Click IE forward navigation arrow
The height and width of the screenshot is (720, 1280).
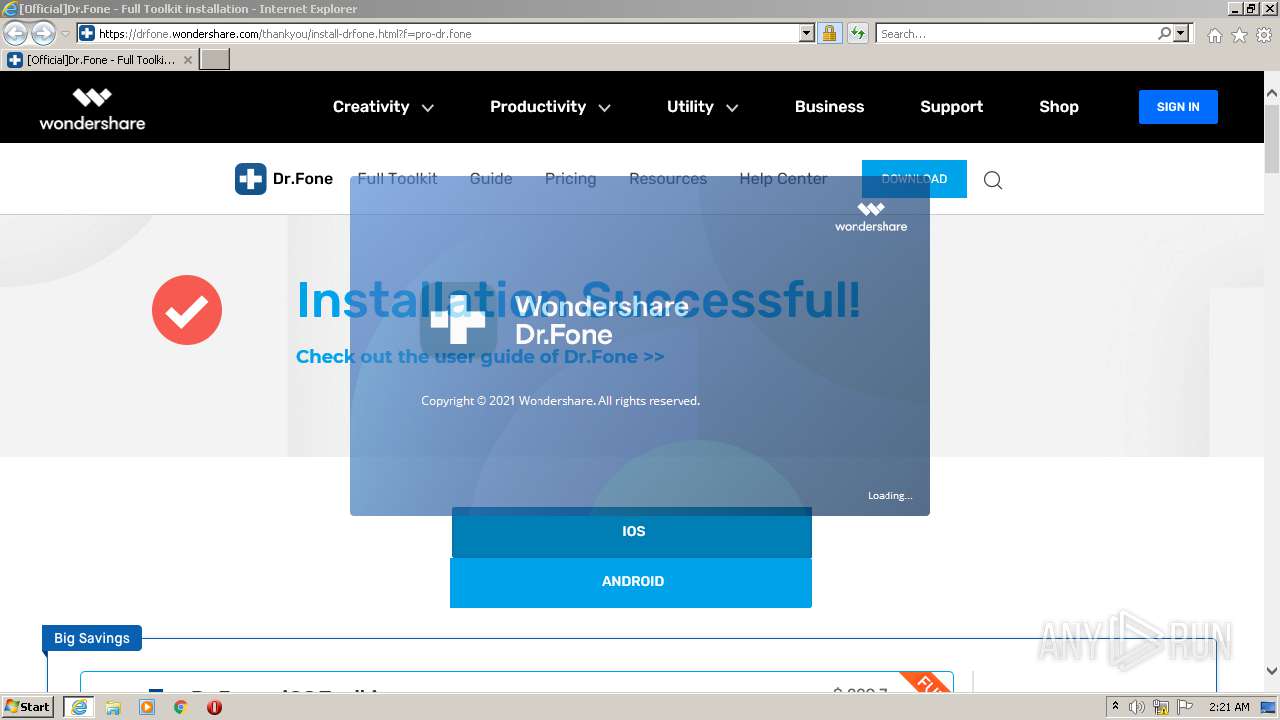(x=43, y=33)
